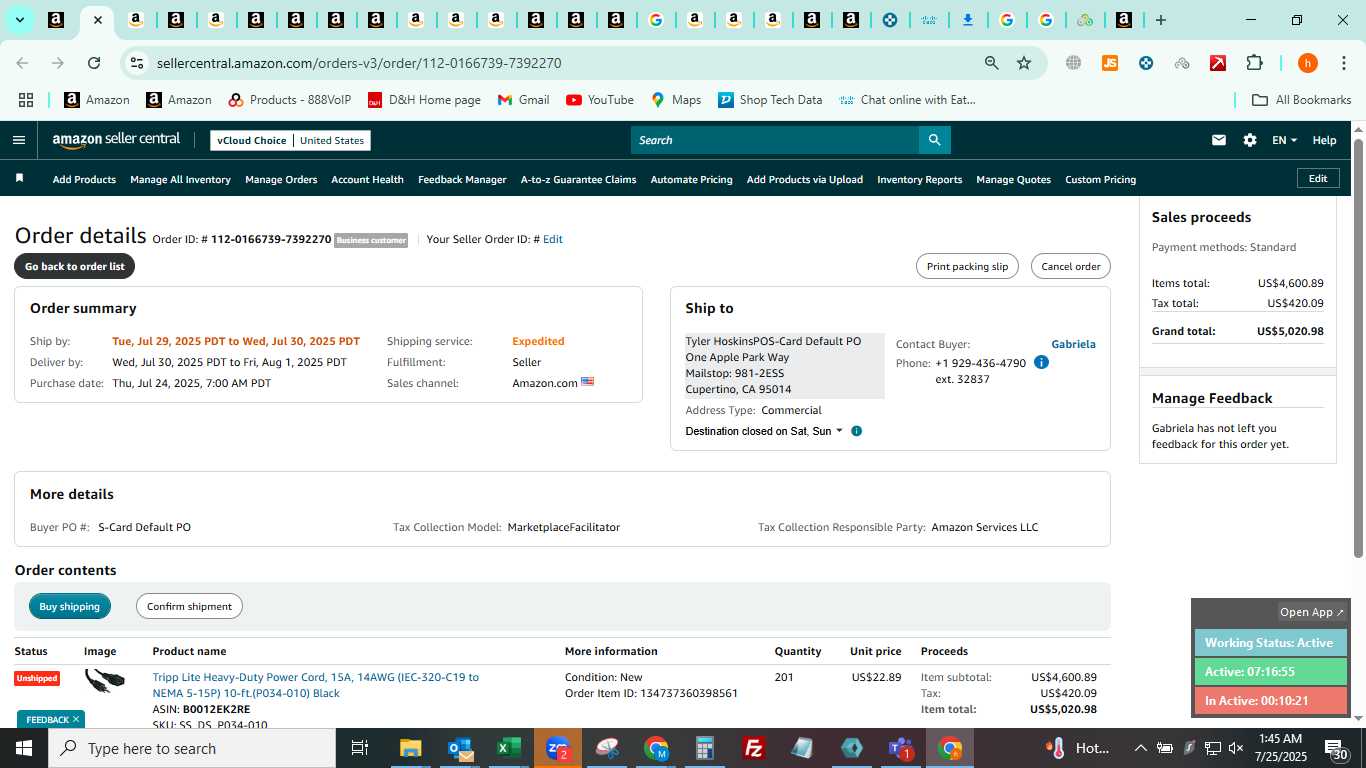Click the Cancel order button
This screenshot has height=768, width=1366.
click(x=1070, y=266)
